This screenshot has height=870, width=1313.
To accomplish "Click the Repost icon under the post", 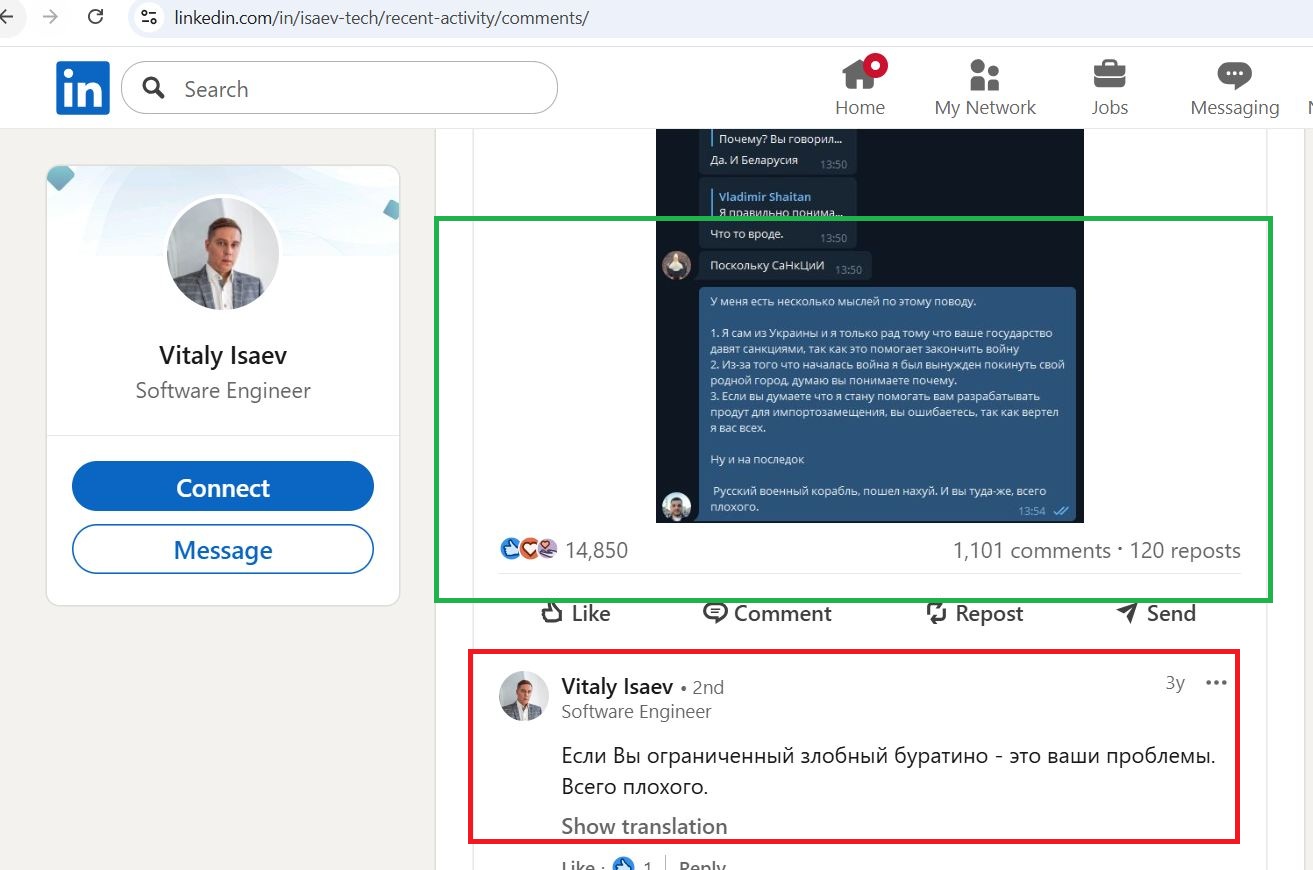I will coord(974,613).
